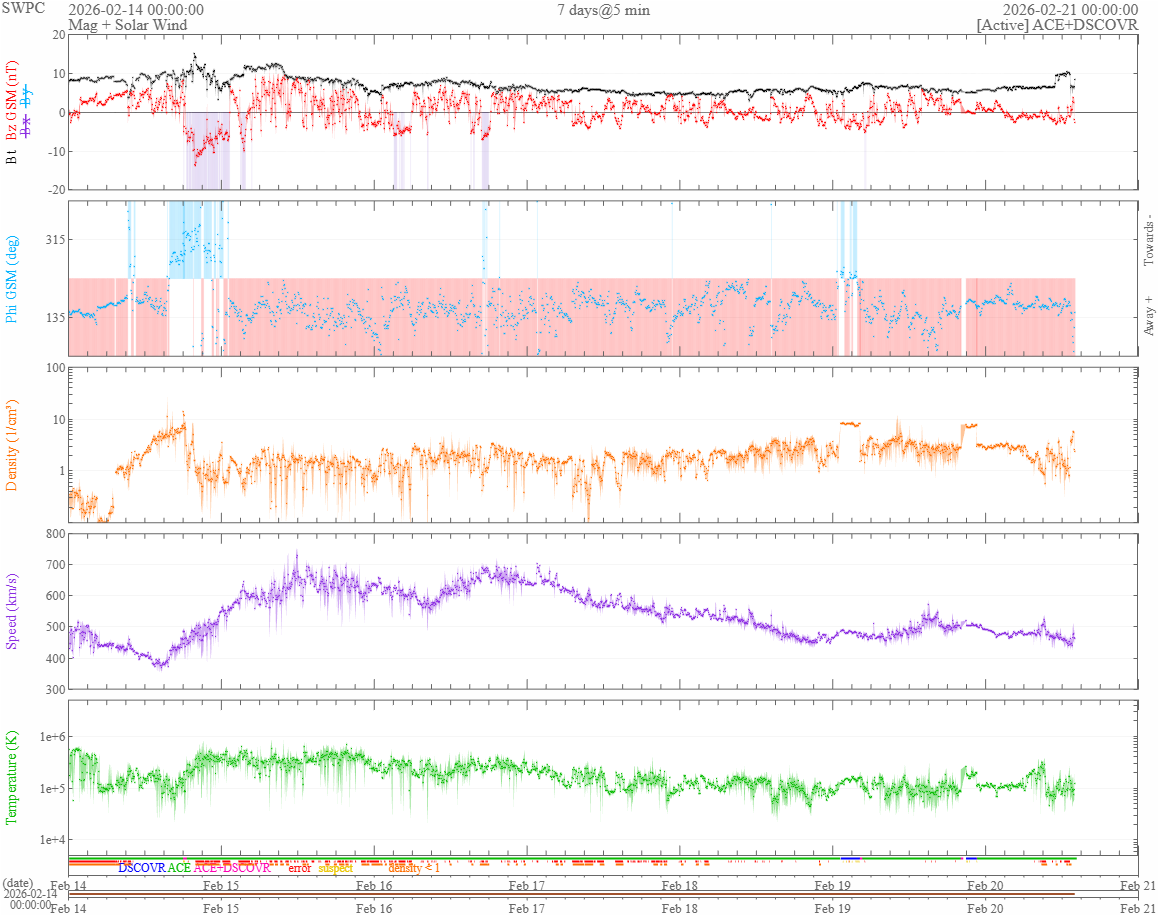Image resolution: width=1158 pixels, height=915 pixels.
Task: Open the [Active] ACE+DSCOVR source menu
Action: [x=1057, y=25]
